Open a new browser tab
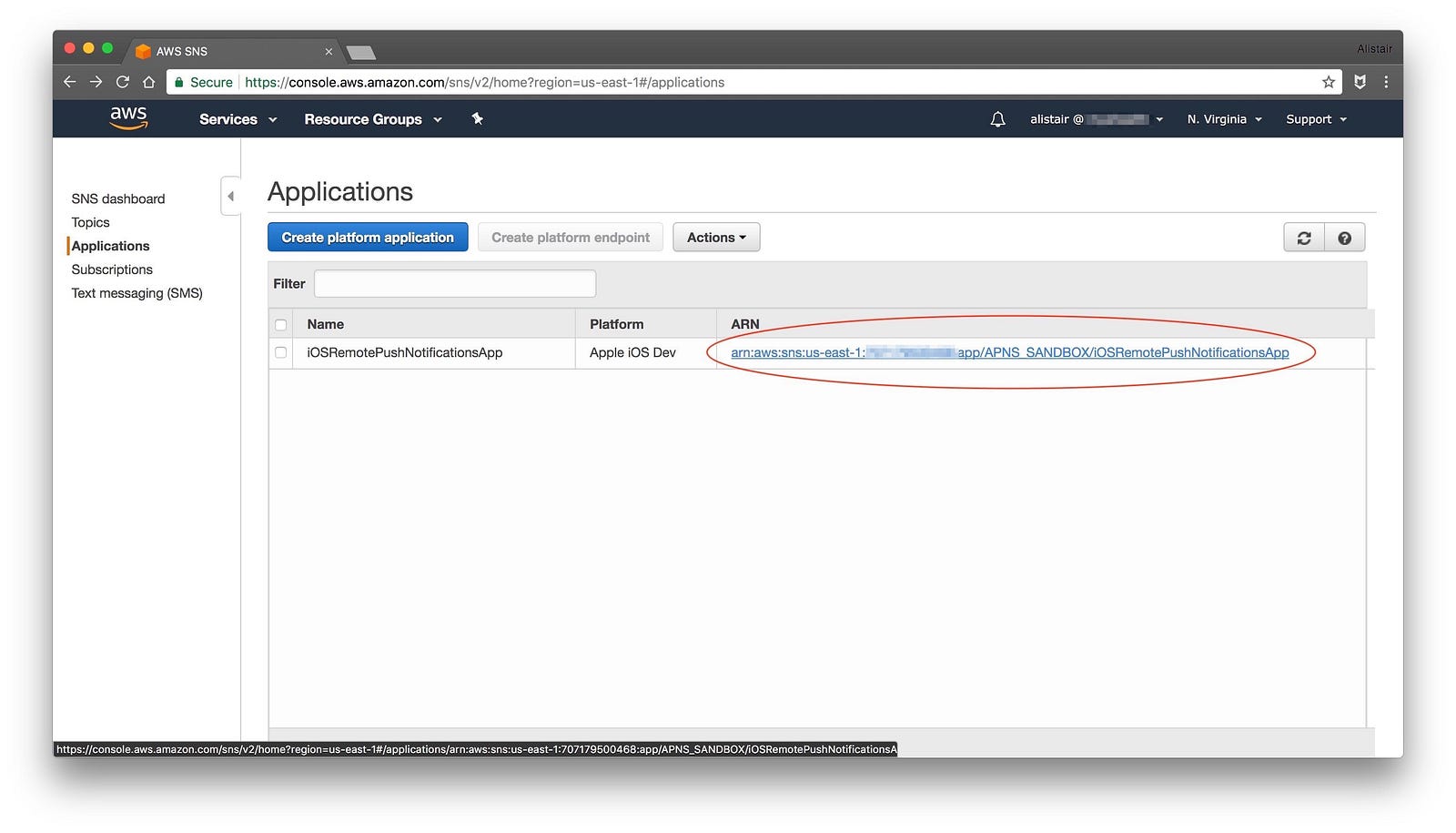Viewport: 1456px width, 833px height. click(361, 53)
